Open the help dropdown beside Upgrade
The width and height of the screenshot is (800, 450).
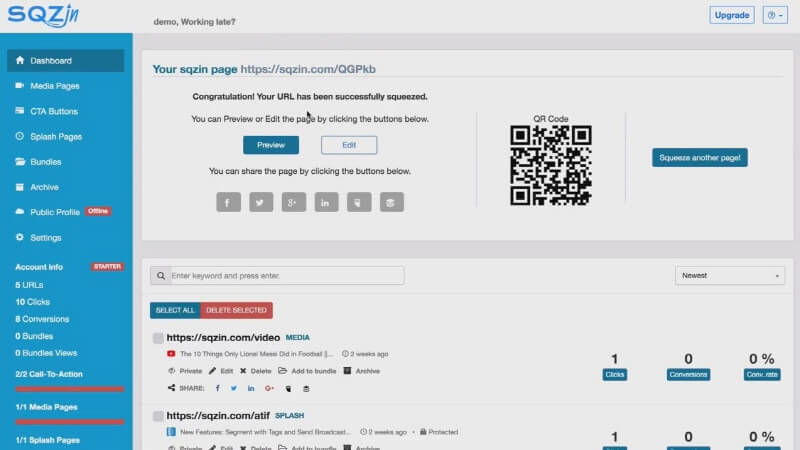coord(775,15)
